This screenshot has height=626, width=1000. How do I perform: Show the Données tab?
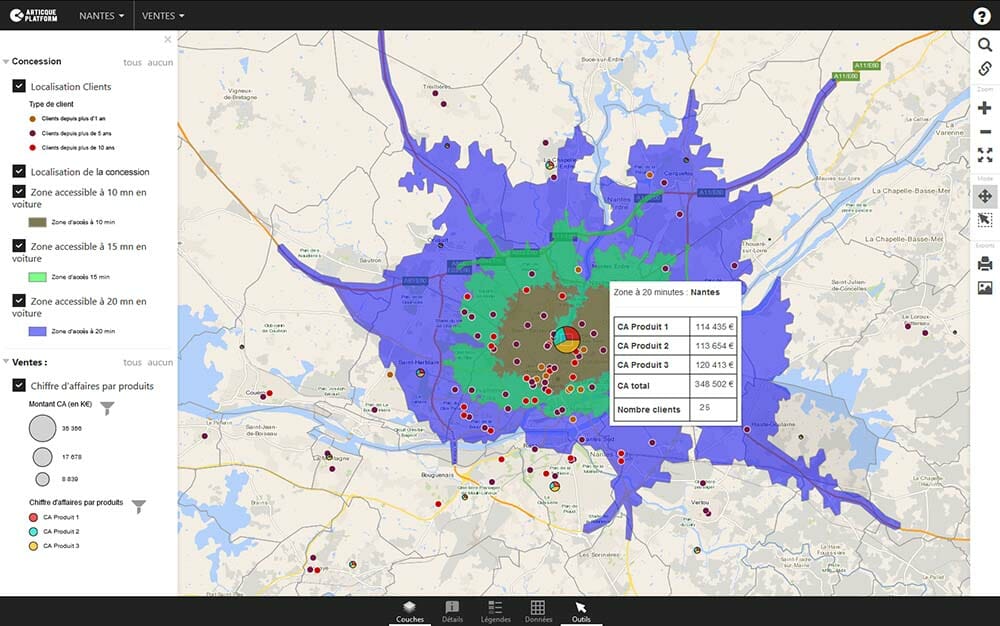pyautogui.click(x=538, y=611)
